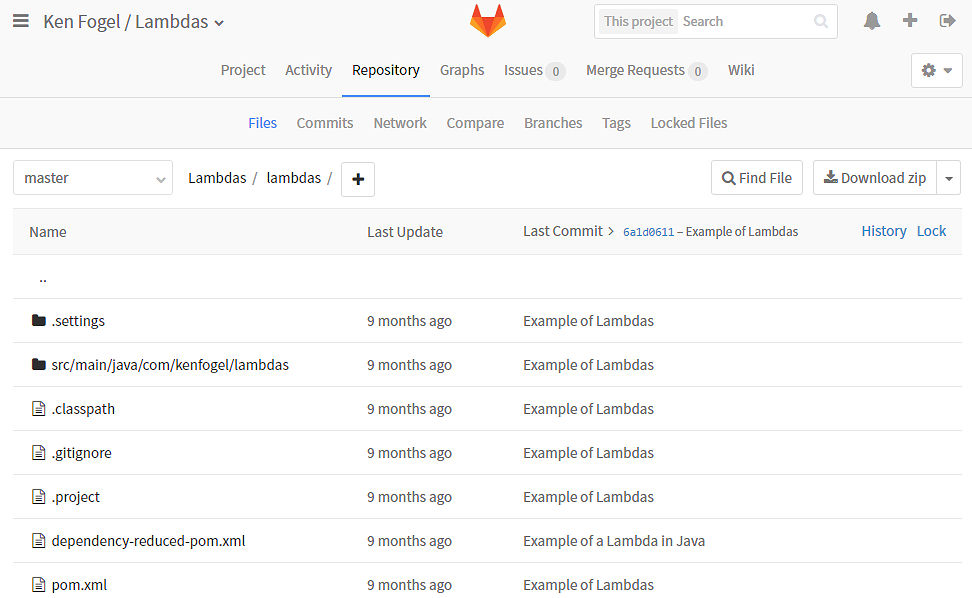Click the plus icon in header
This screenshot has height=598, width=972.
click(910, 21)
